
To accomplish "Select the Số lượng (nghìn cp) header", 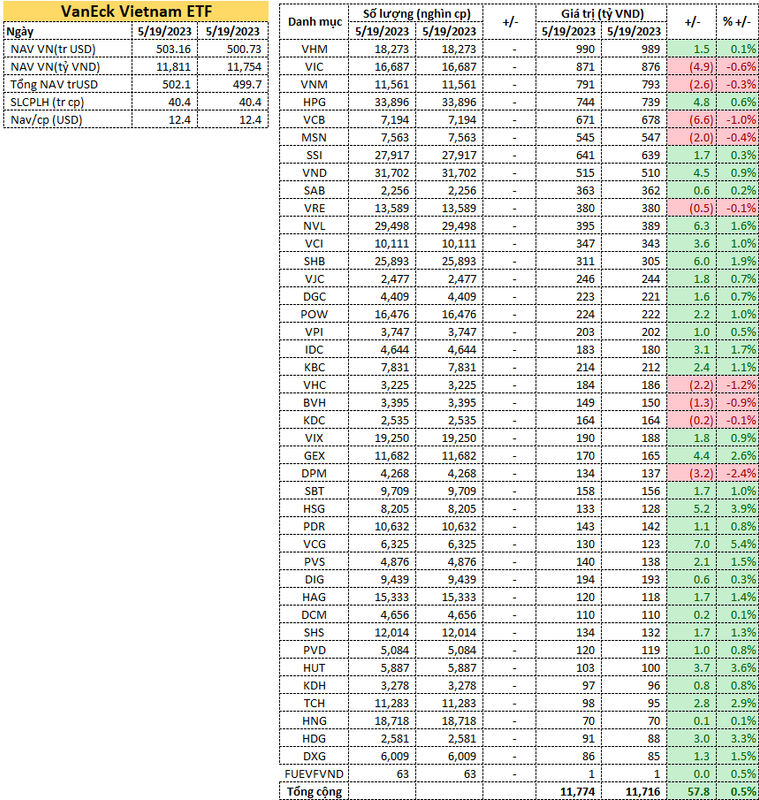I will [x=416, y=14].
